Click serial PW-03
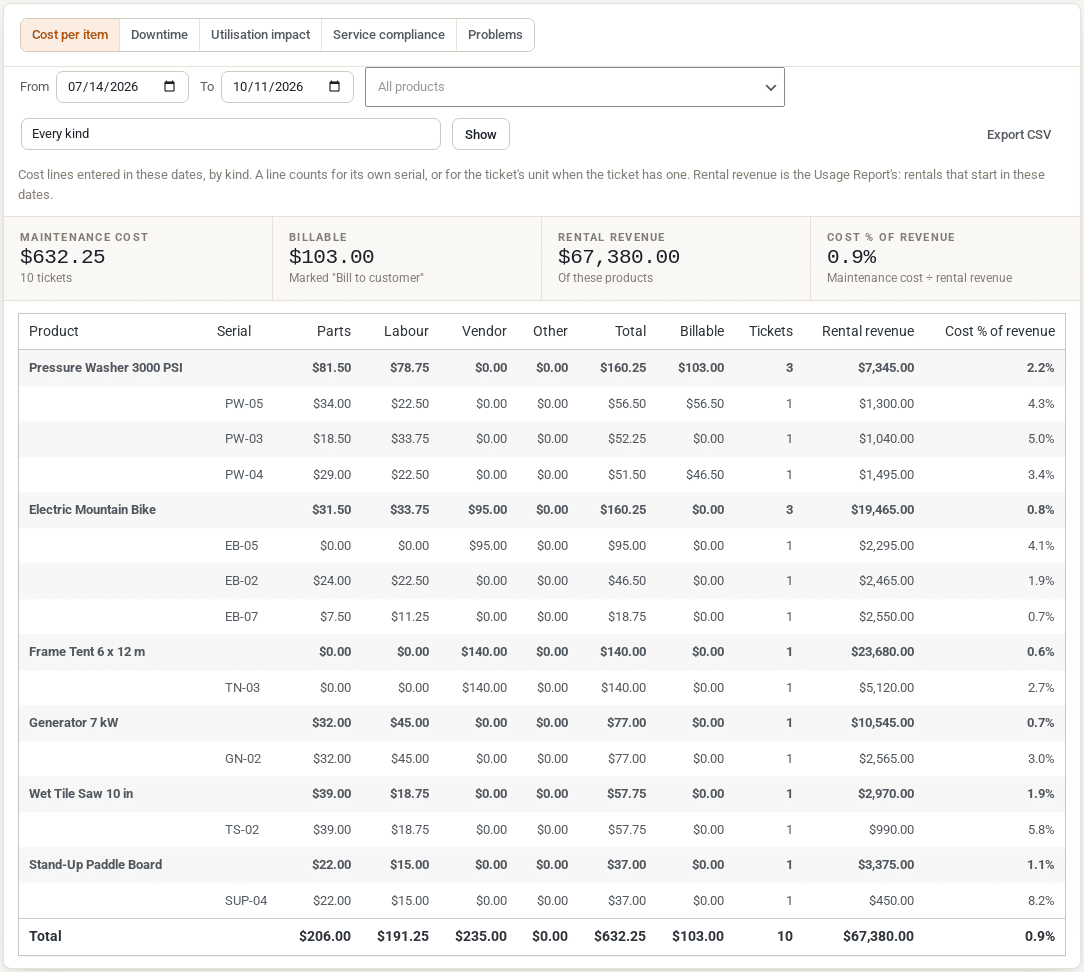Image resolution: width=1084 pixels, height=972 pixels. pyautogui.click(x=244, y=439)
